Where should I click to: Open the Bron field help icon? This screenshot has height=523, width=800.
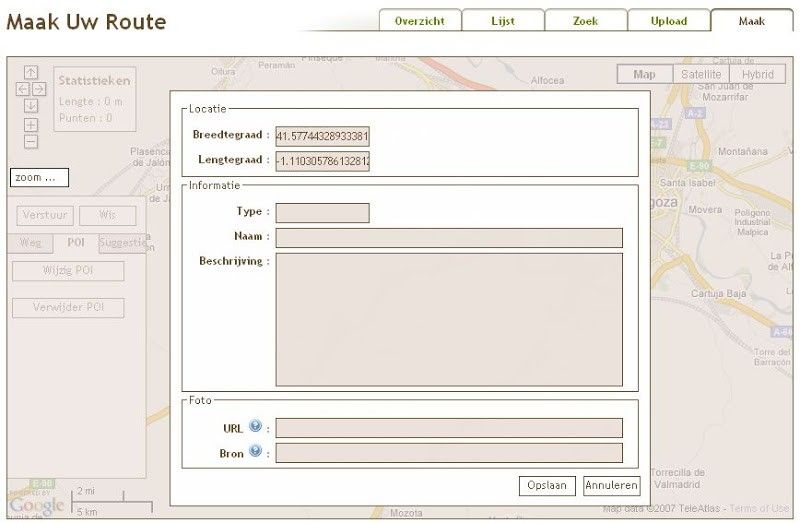[x=256, y=451]
